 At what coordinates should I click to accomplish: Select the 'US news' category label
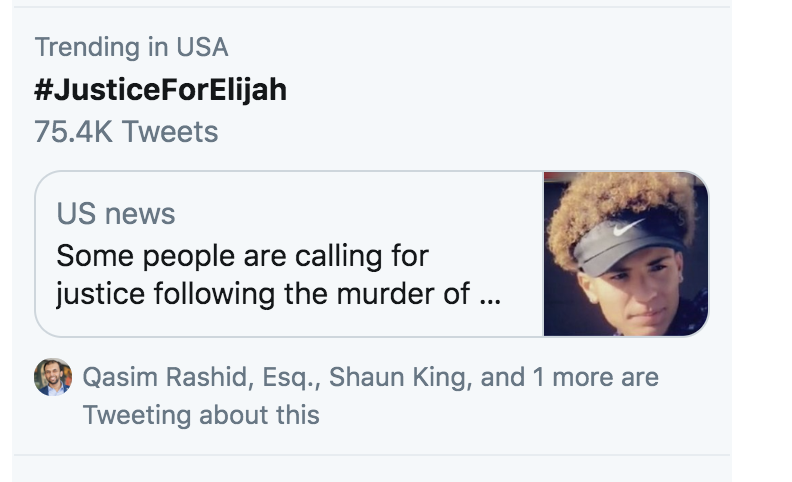click(x=115, y=213)
